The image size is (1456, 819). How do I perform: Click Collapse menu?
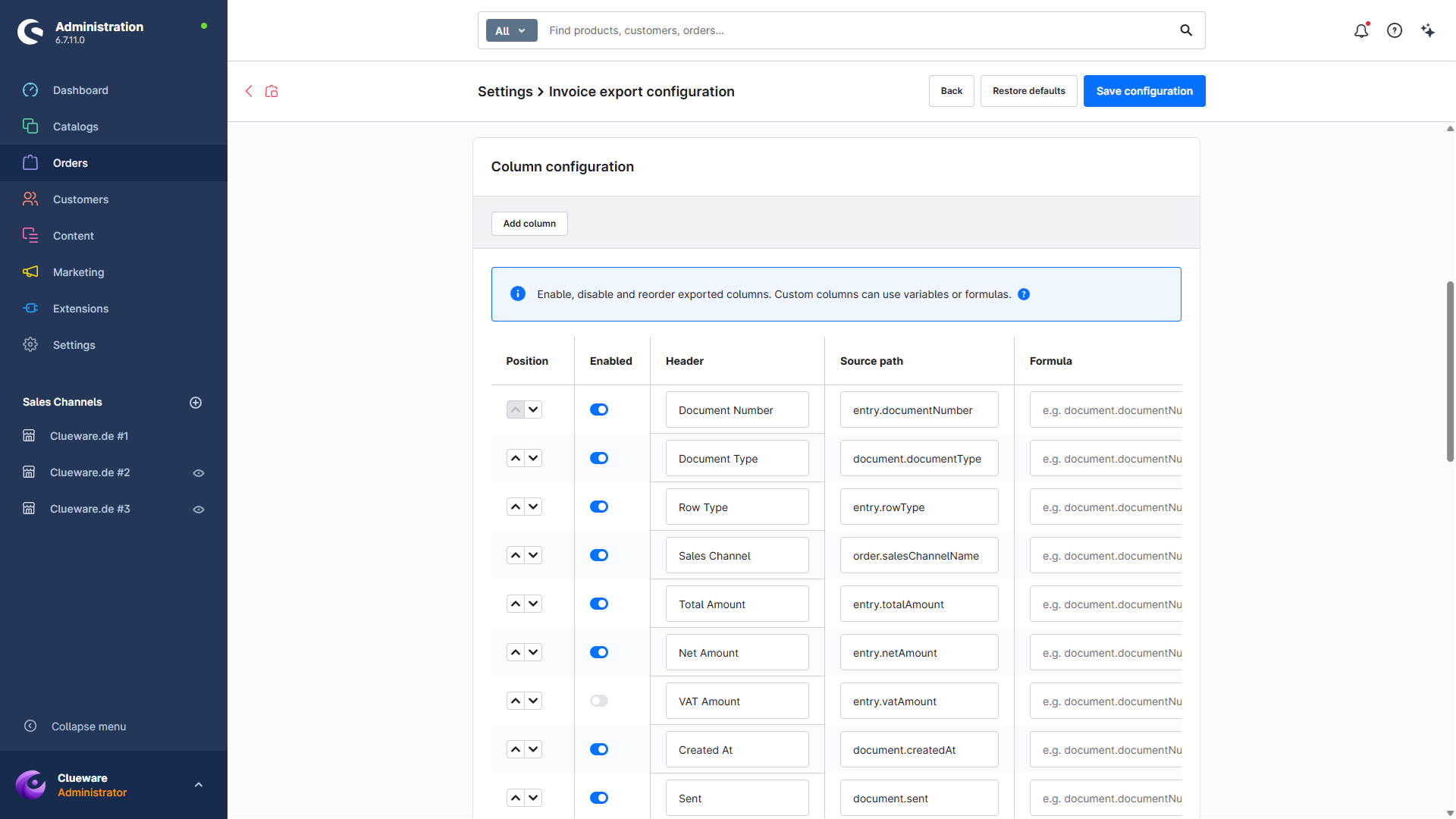tap(89, 726)
